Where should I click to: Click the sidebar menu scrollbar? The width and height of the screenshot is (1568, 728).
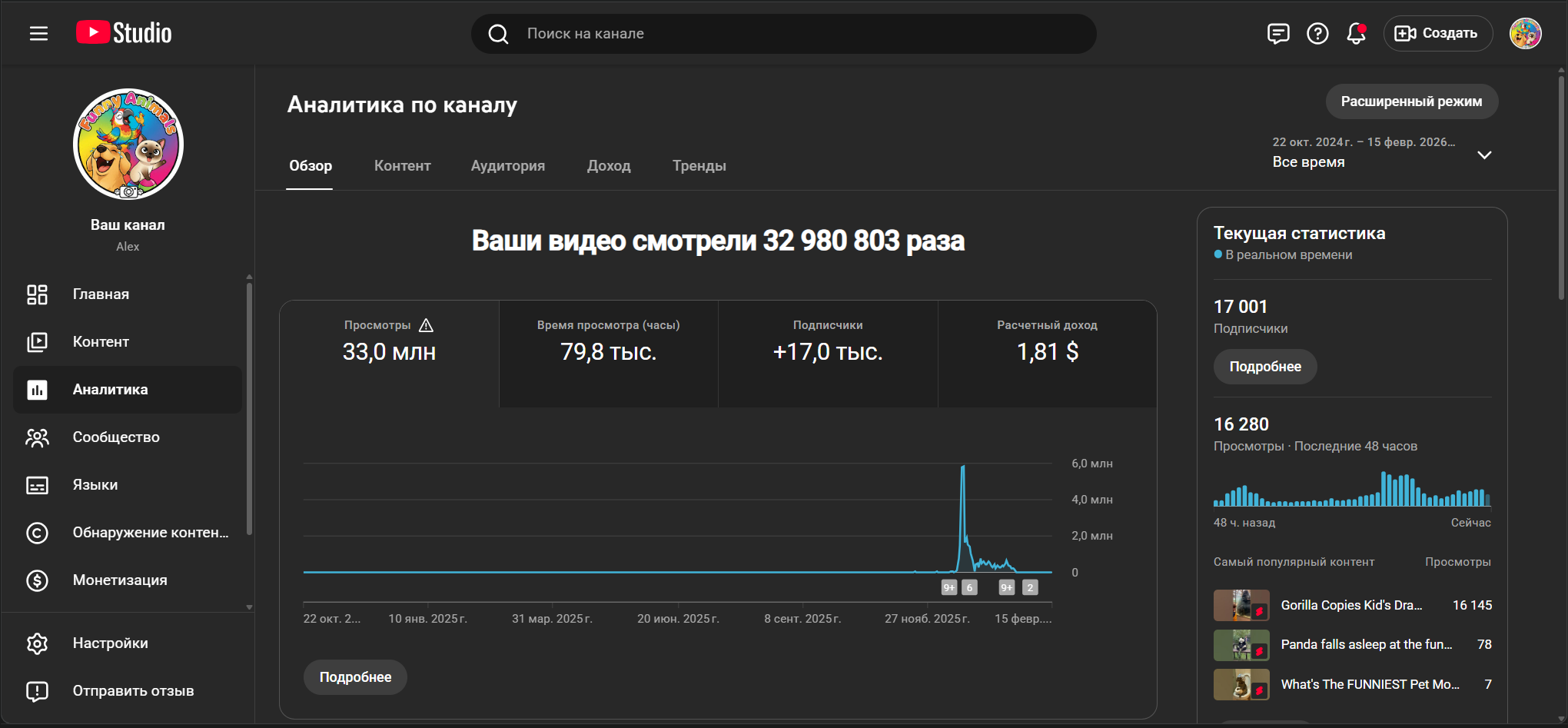tap(249, 409)
